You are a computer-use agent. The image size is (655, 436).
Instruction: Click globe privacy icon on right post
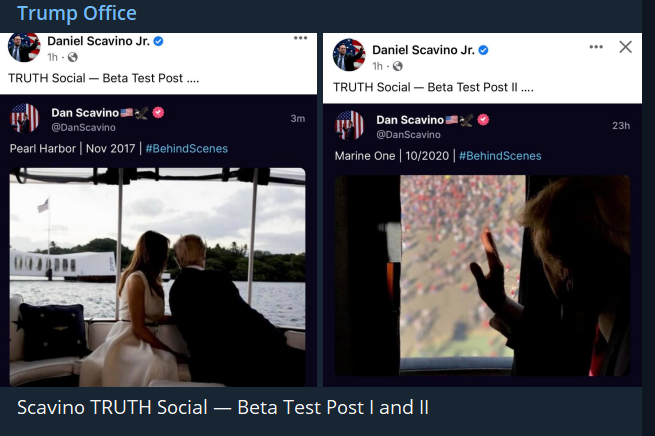397,66
